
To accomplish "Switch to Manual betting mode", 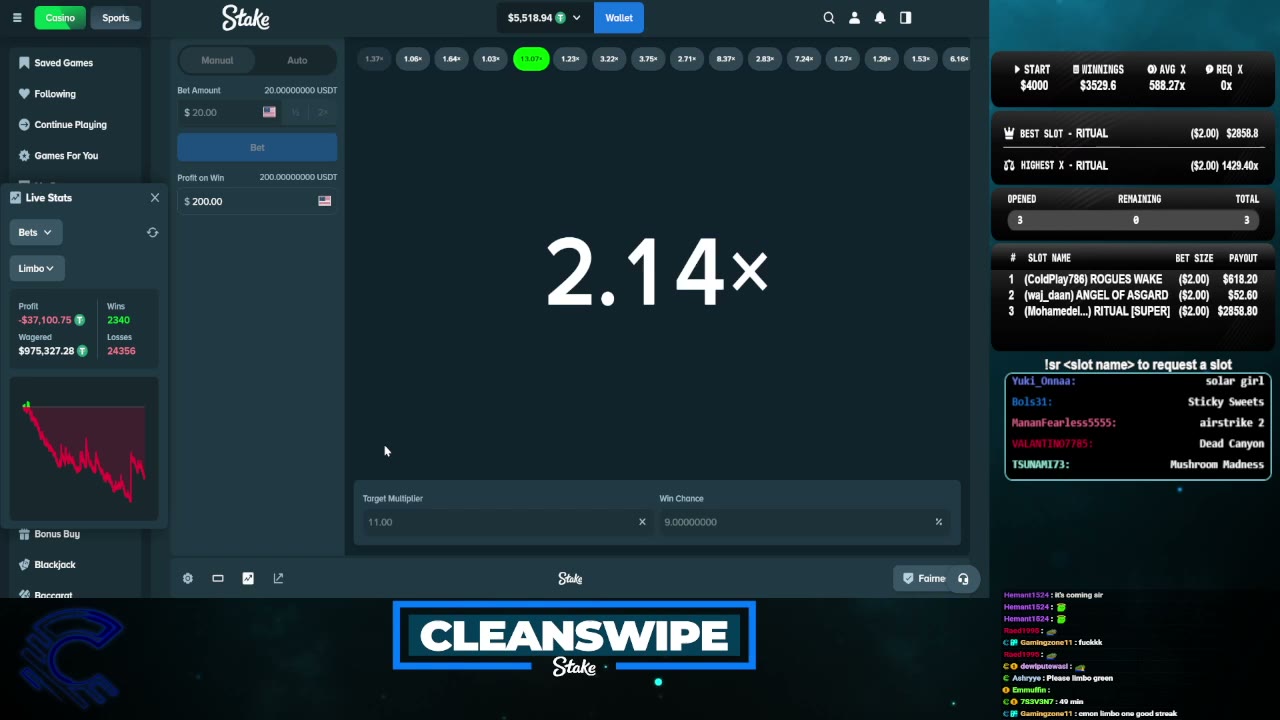I will (217, 60).
